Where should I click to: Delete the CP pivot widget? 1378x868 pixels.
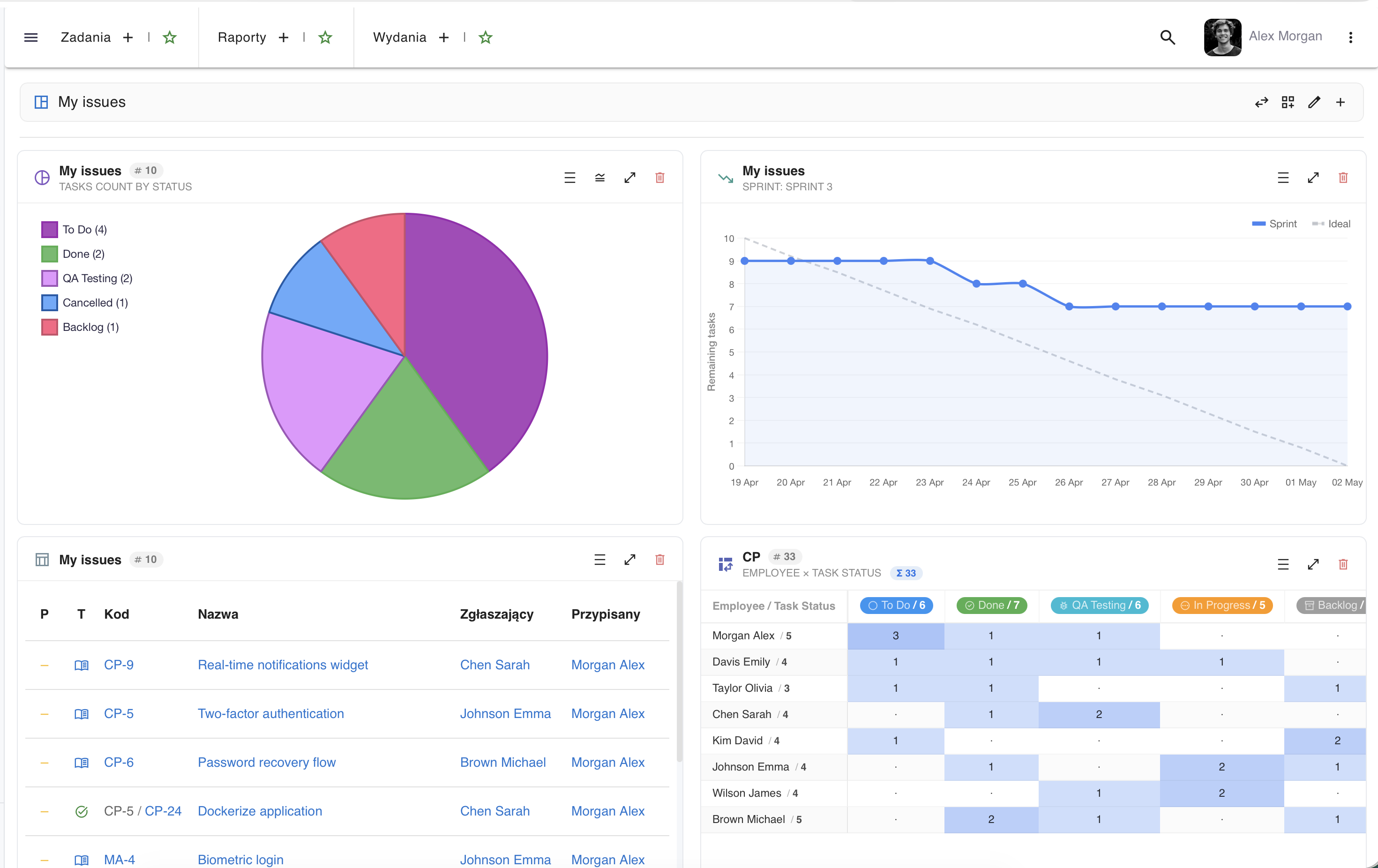pyautogui.click(x=1343, y=564)
